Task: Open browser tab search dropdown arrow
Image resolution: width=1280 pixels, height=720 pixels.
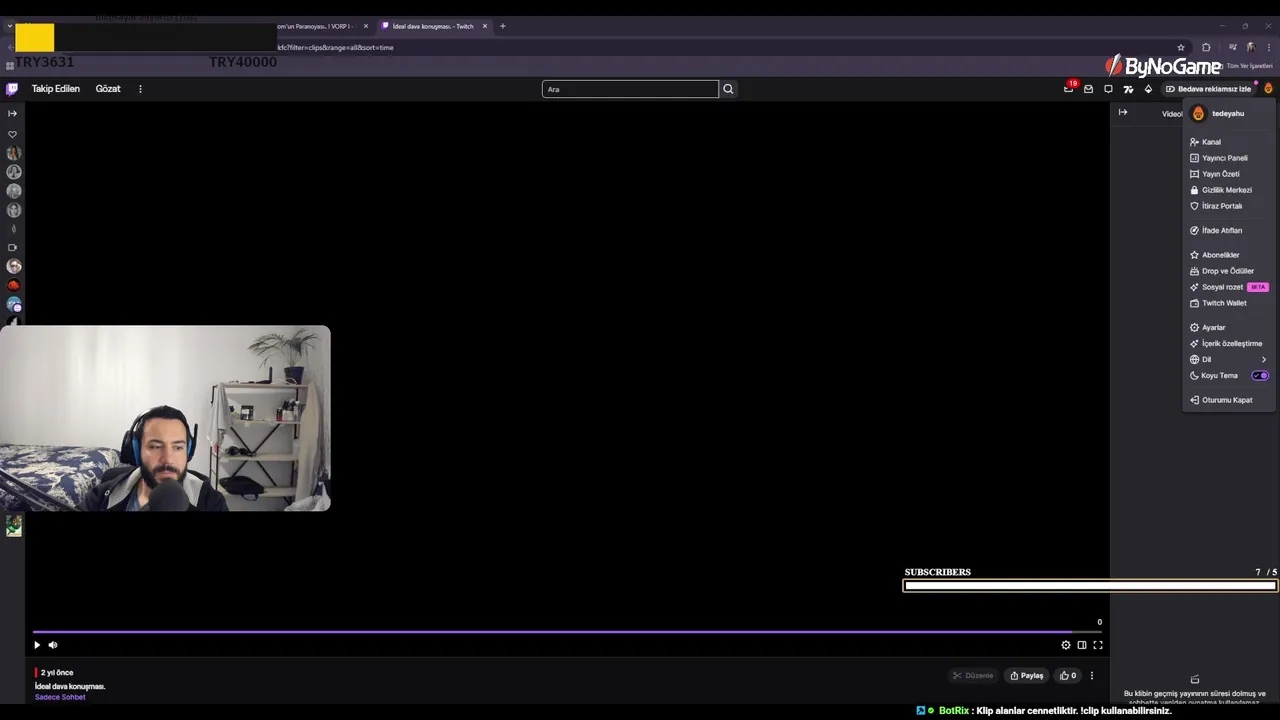Action: coord(9,26)
